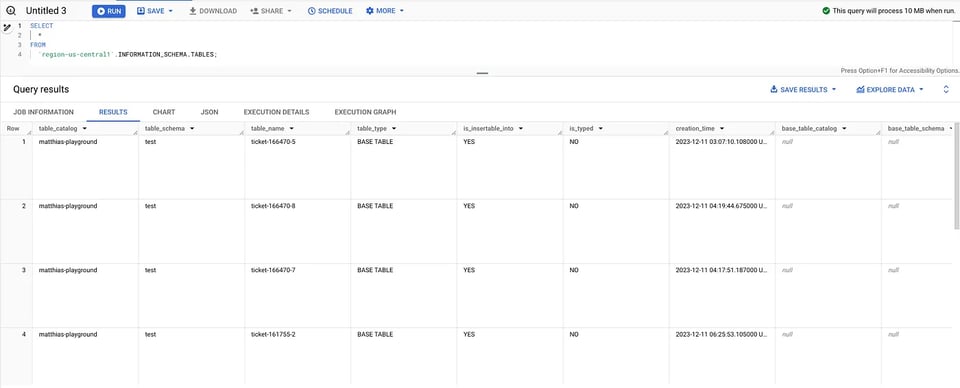Click cell ticket-166470-5 in table_name column
The height and width of the screenshot is (388, 960).
[273, 142]
